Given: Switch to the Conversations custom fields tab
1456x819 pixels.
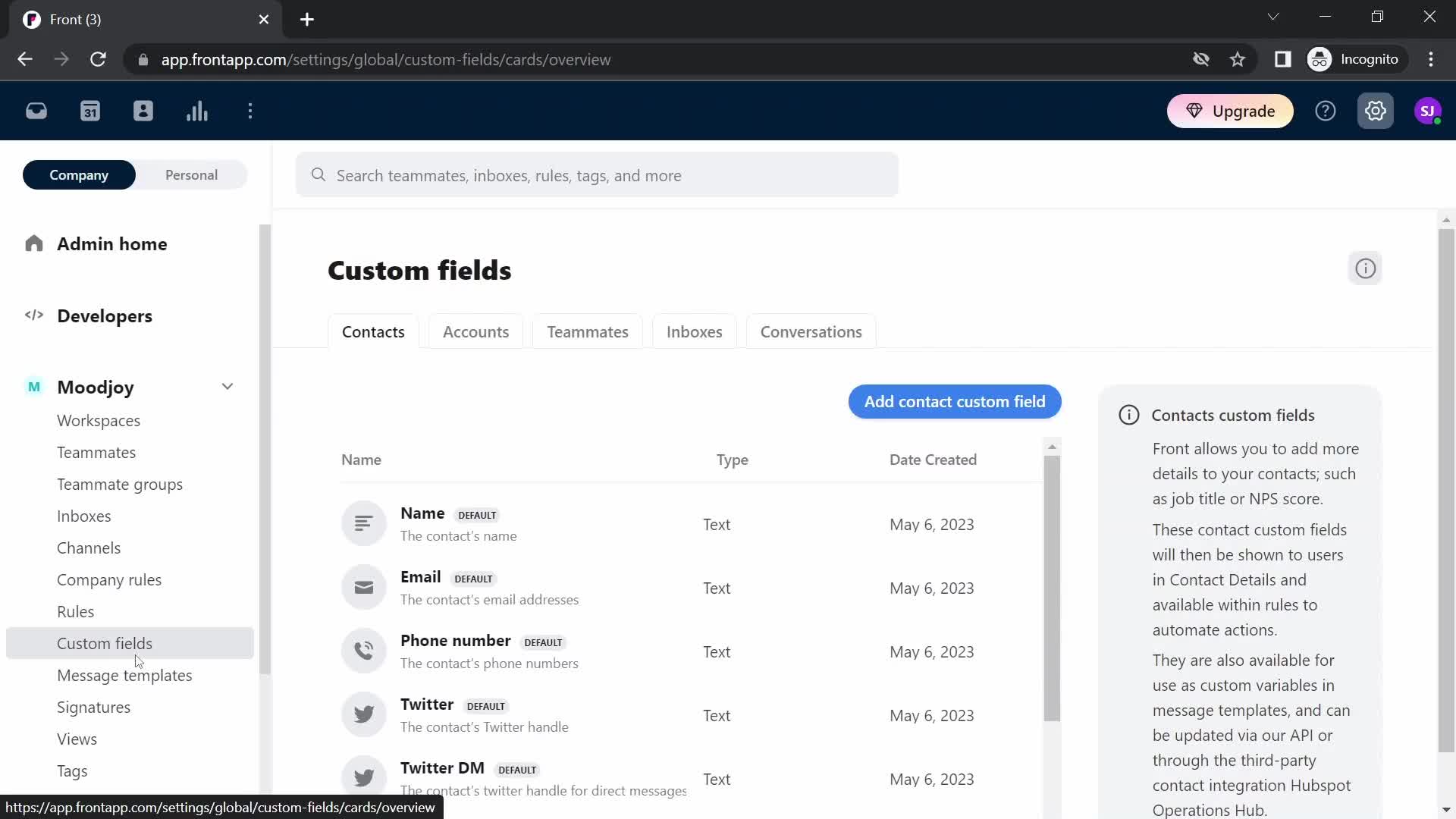Looking at the screenshot, I should coord(811,331).
